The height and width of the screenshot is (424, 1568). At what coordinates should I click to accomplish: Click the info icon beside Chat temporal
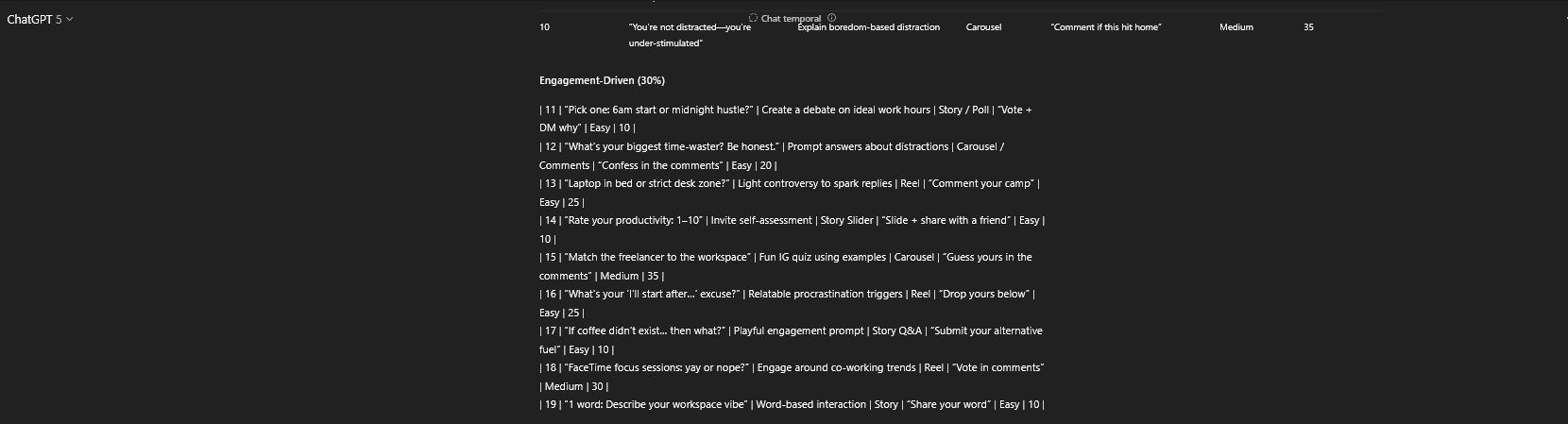(x=831, y=18)
